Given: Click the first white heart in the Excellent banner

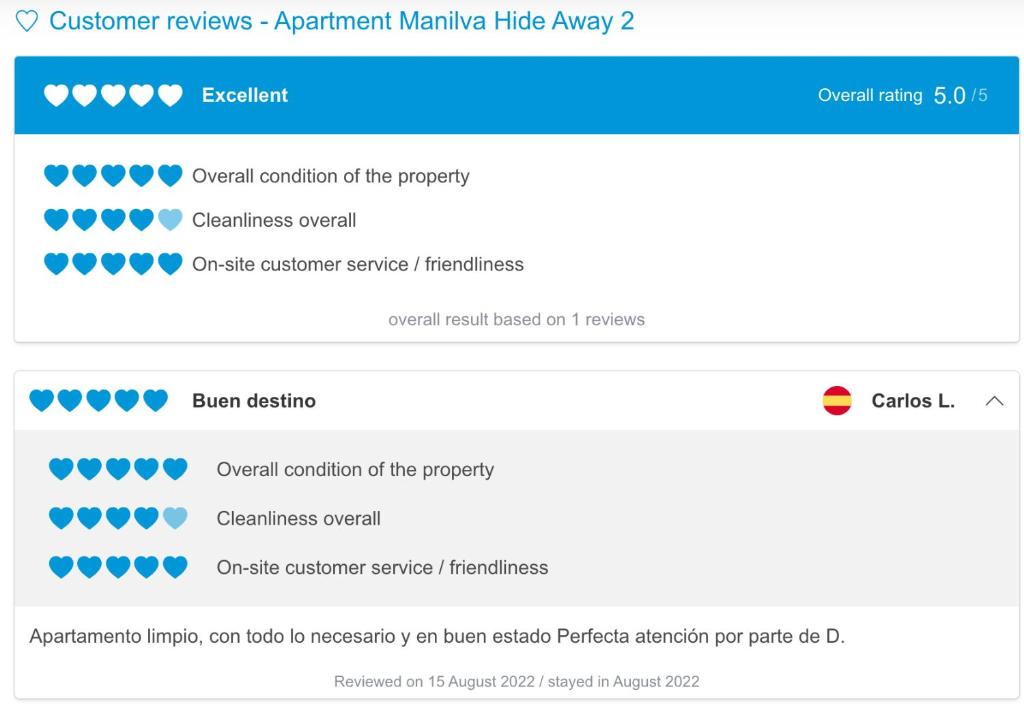Looking at the screenshot, I should click(56, 95).
